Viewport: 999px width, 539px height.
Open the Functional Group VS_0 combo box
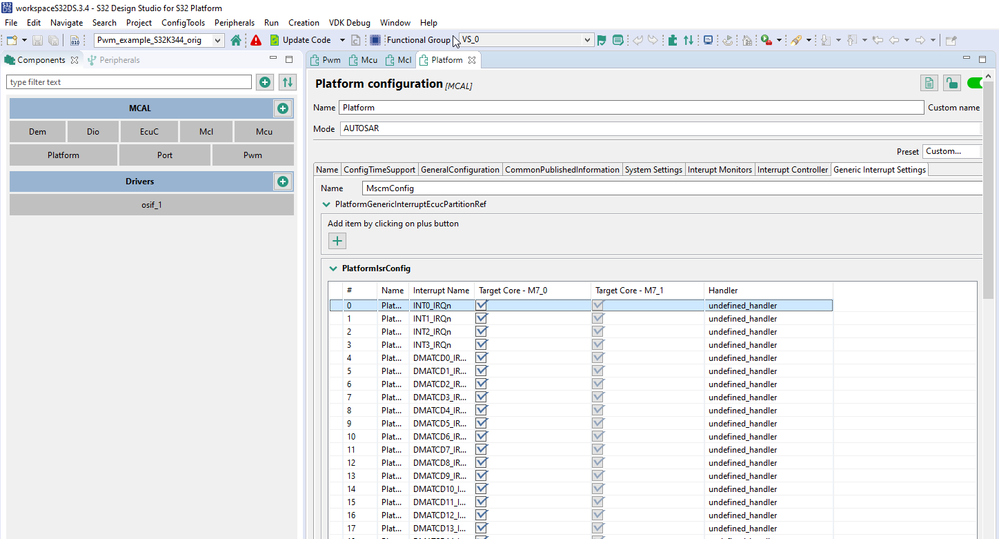(x=526, y=40)
